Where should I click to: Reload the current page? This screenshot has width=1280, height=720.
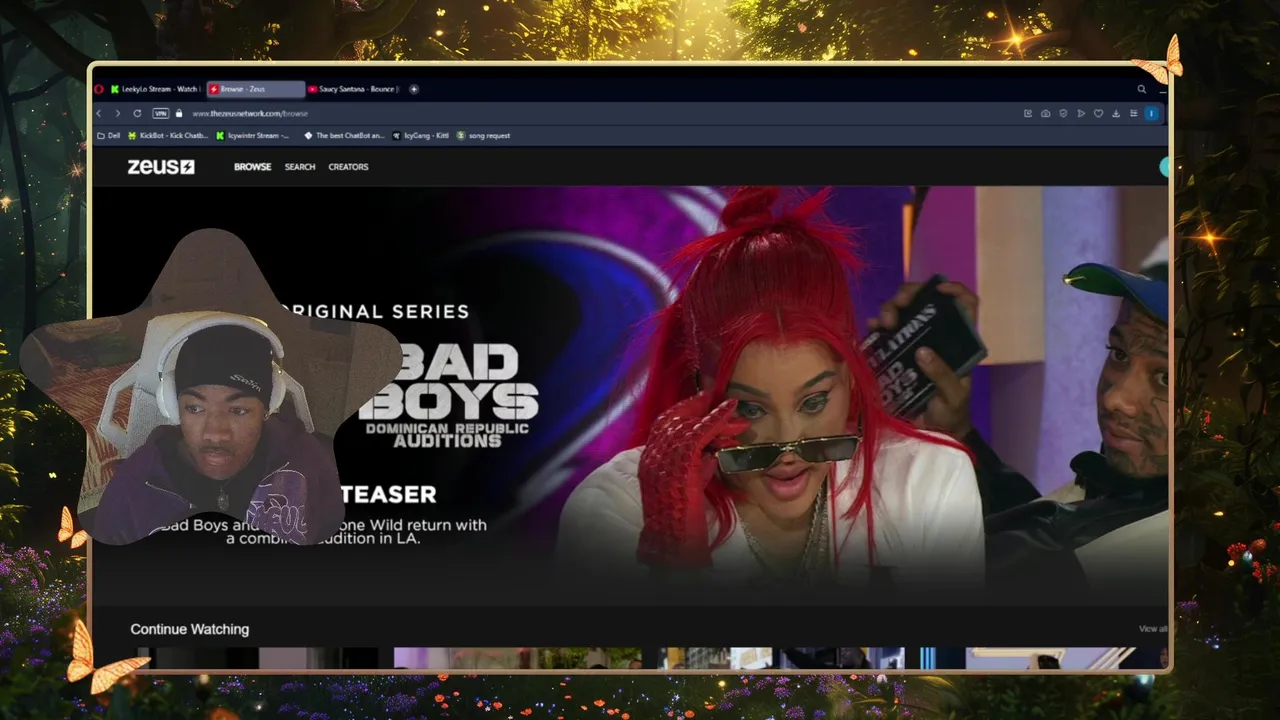(137, 113)
